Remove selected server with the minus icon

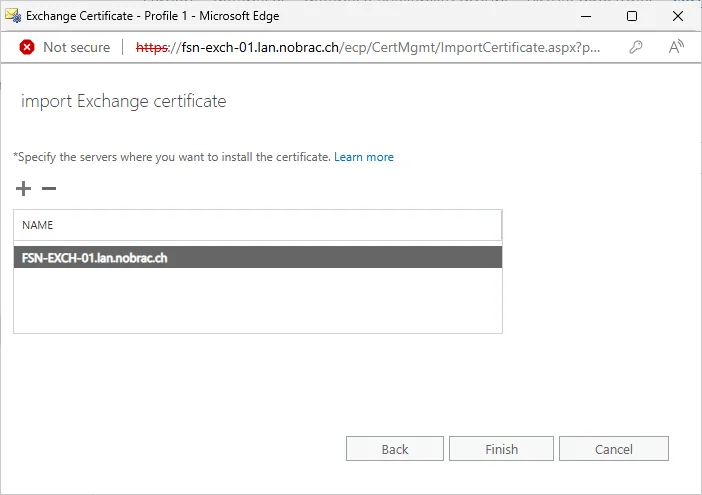pos(49,188)
